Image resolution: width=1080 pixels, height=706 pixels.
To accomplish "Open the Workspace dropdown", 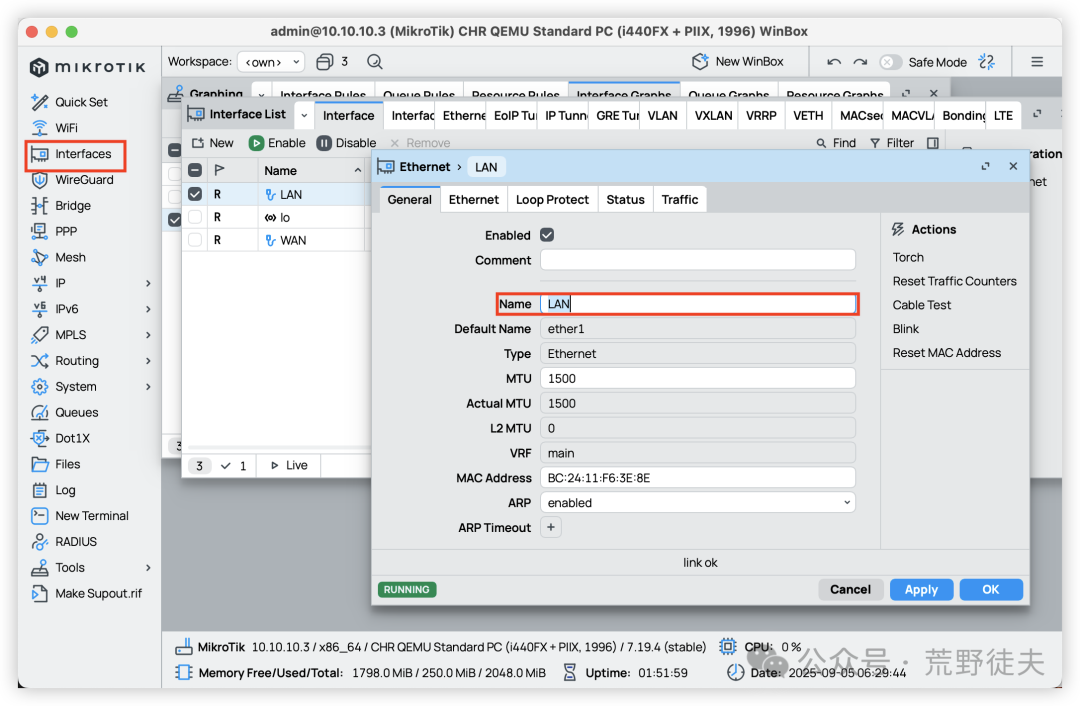I will pyautogui.click(x=271, y=62).
